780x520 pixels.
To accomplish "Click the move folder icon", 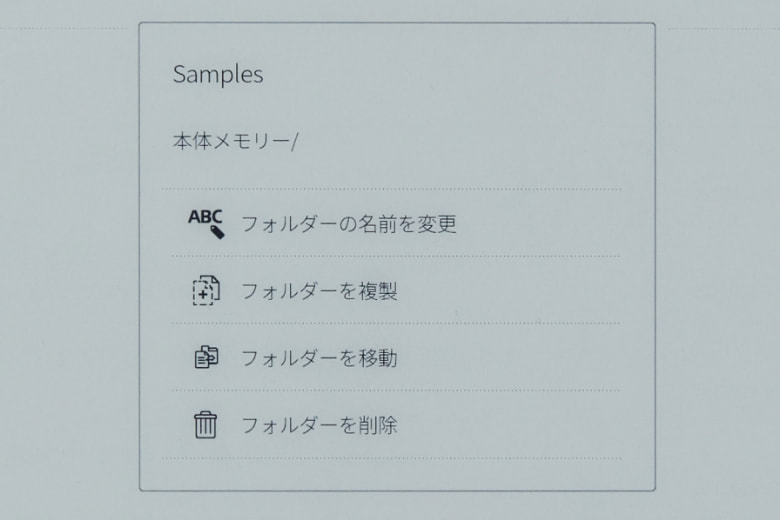I will (205, 358).
